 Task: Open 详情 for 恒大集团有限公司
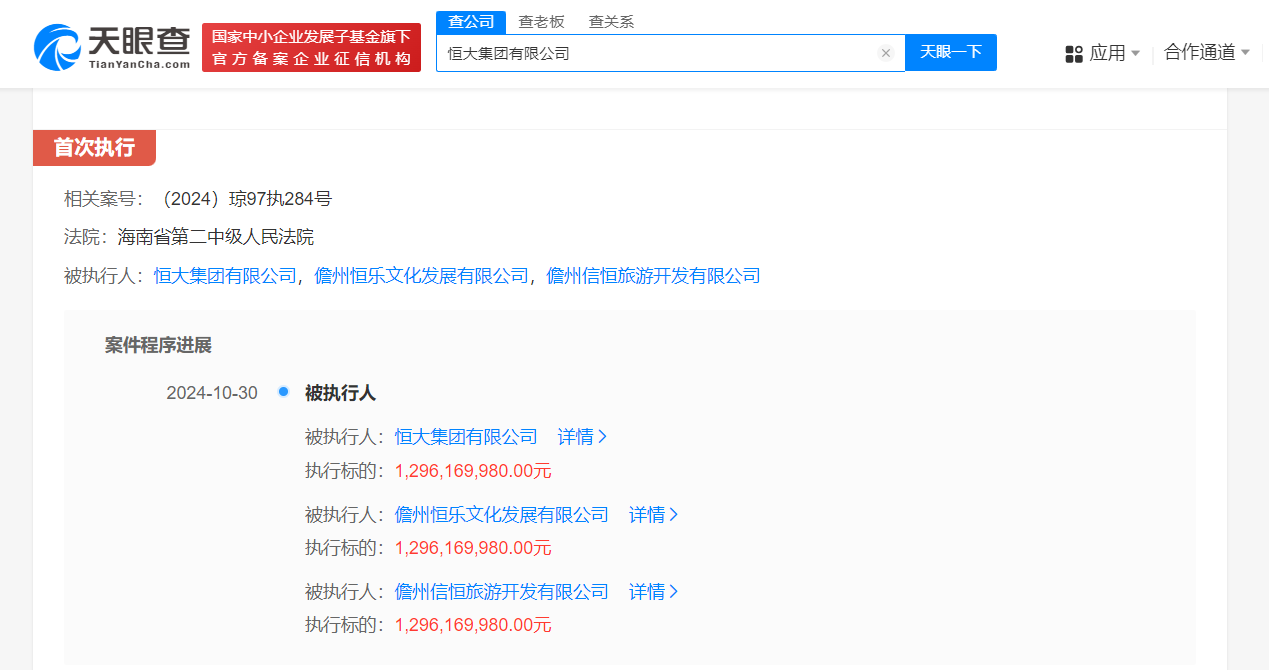point(582,437)
